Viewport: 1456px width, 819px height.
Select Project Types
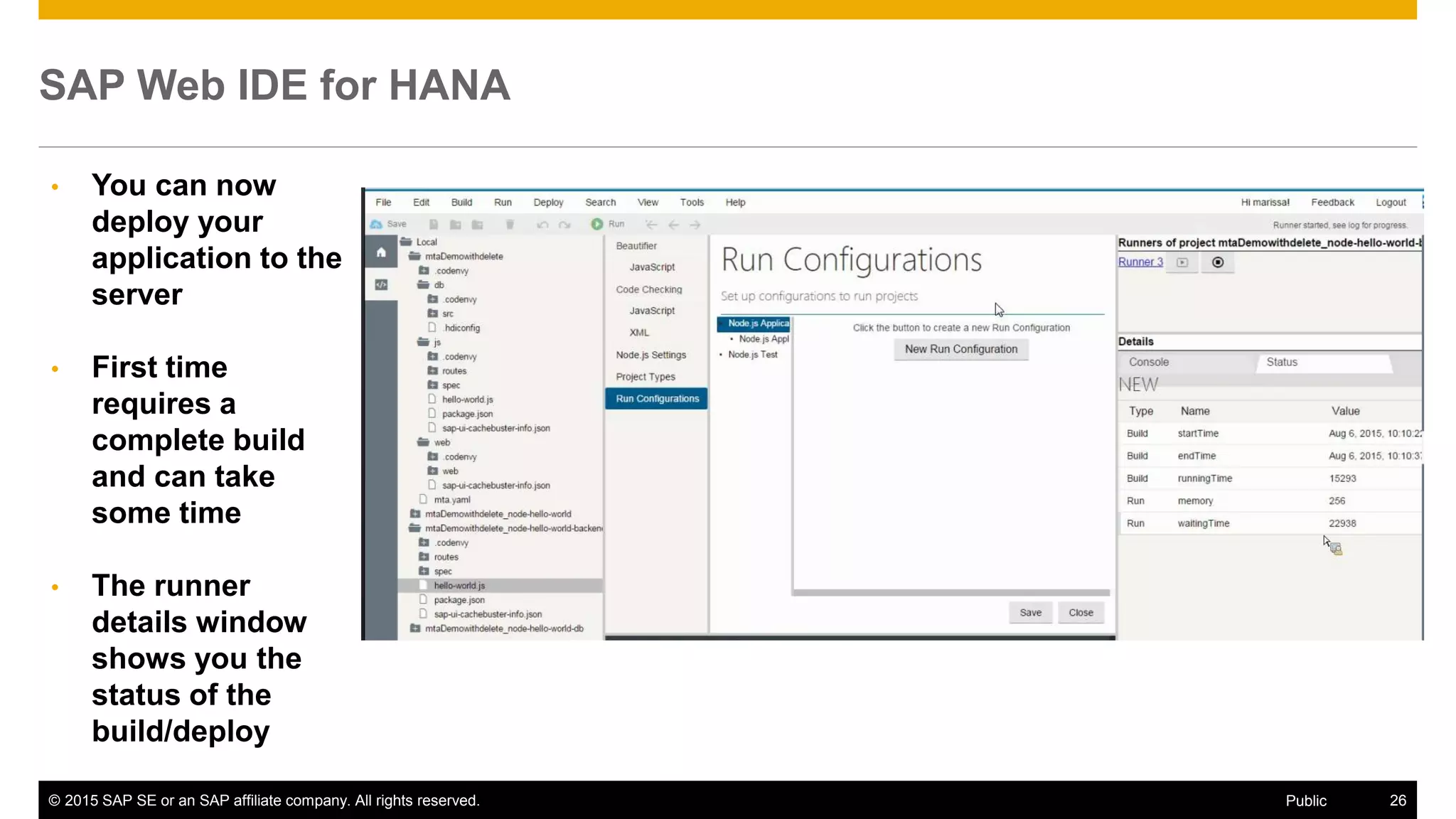[646, 377]
